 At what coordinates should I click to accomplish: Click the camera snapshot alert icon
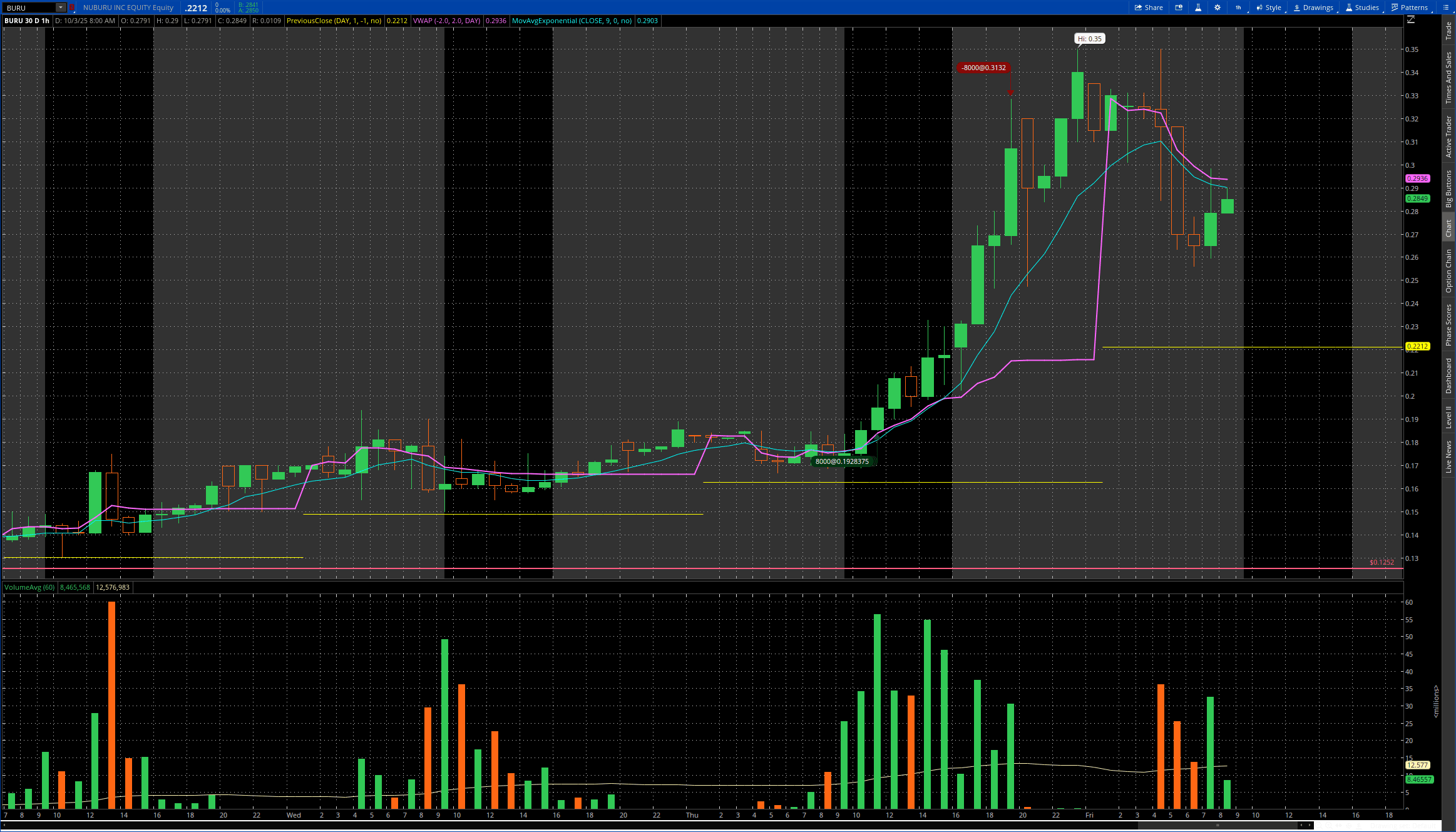coord(1179,8)
